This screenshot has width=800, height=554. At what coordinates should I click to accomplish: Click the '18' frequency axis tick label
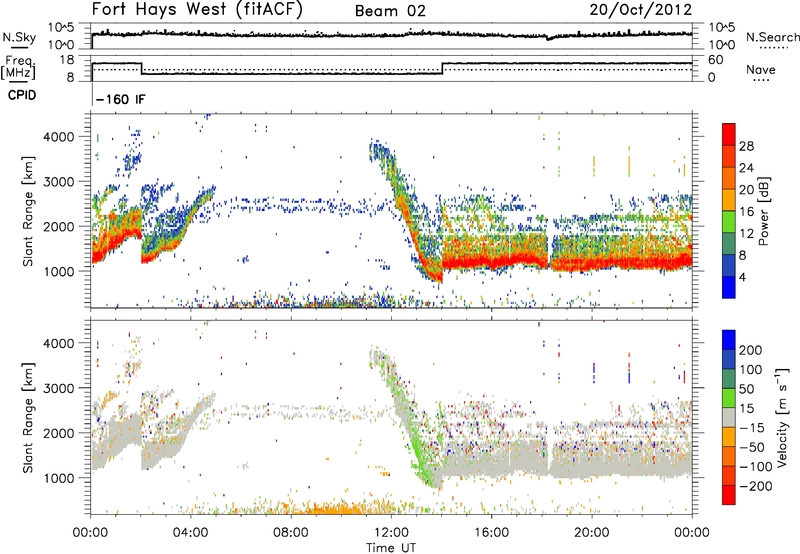66,60
